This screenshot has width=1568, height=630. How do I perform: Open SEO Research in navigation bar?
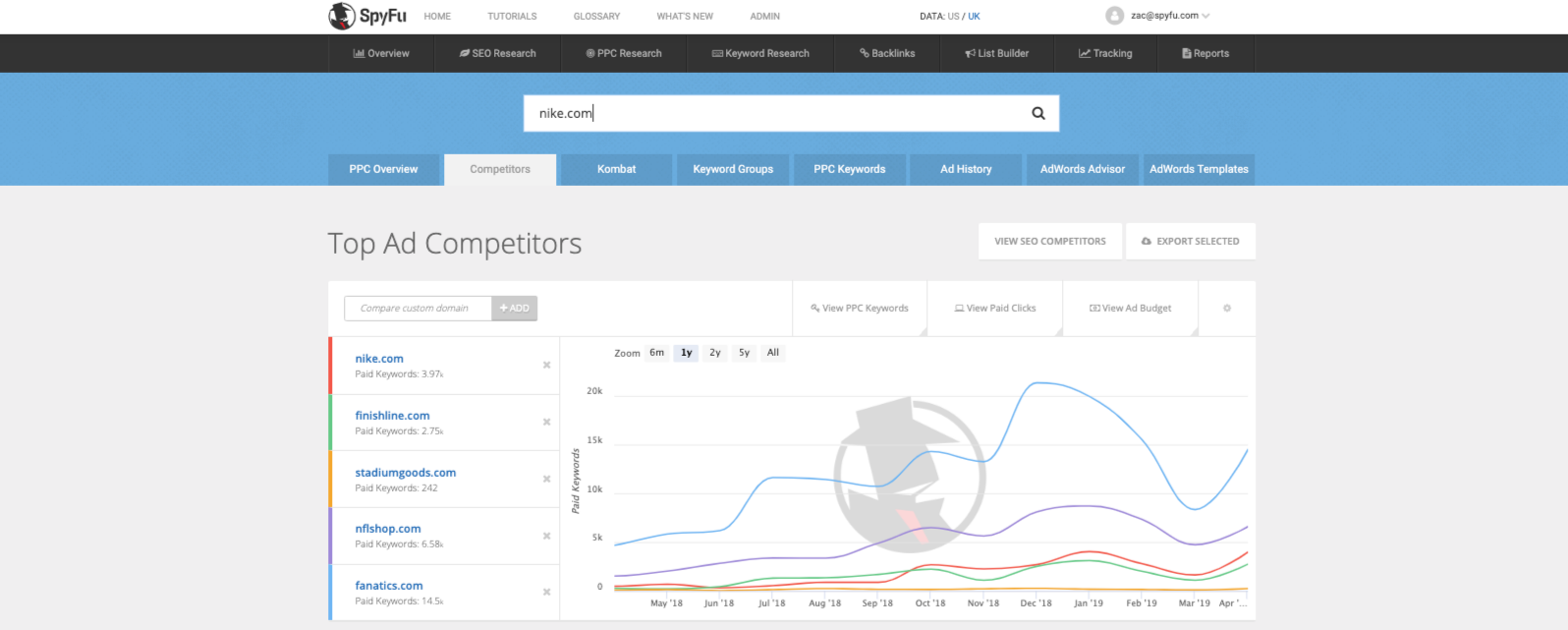point(497,53)
